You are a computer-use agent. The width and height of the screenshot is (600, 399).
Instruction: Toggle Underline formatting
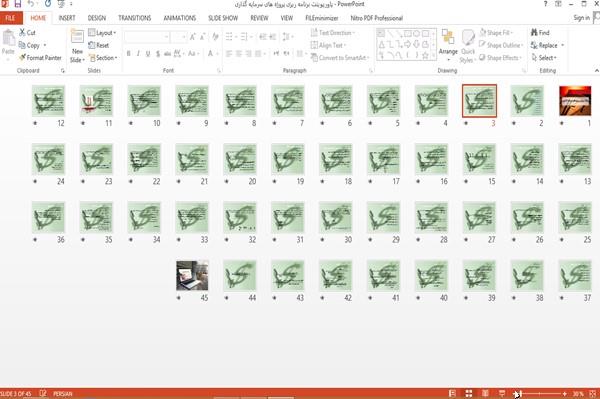(x=148, y=54)
